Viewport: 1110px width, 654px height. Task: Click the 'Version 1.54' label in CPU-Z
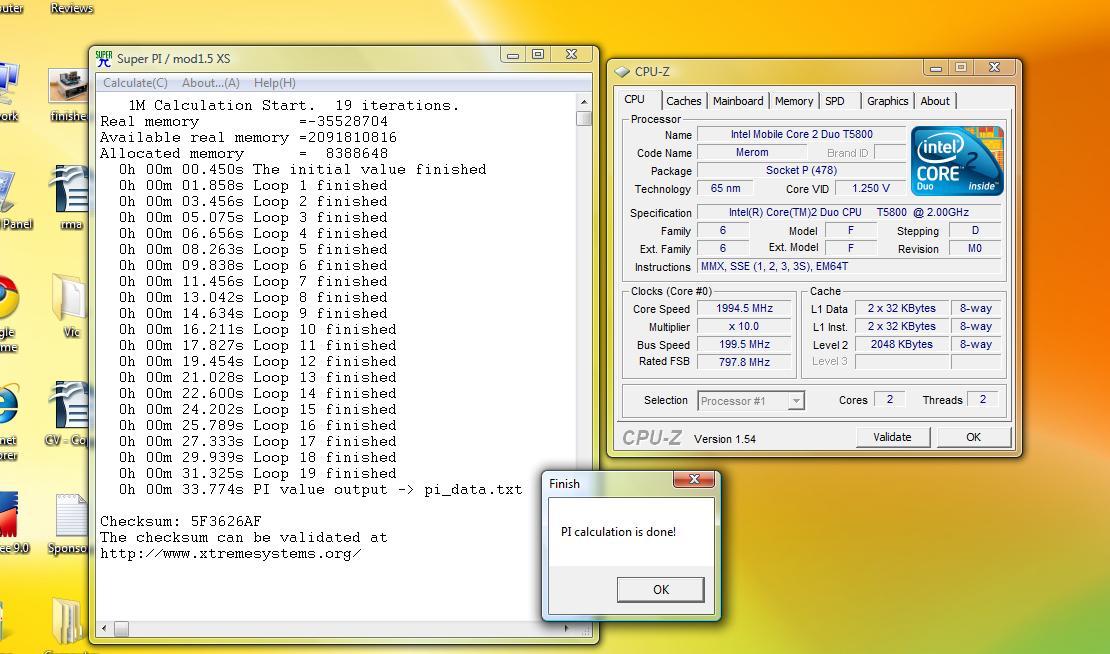point(725,439)
